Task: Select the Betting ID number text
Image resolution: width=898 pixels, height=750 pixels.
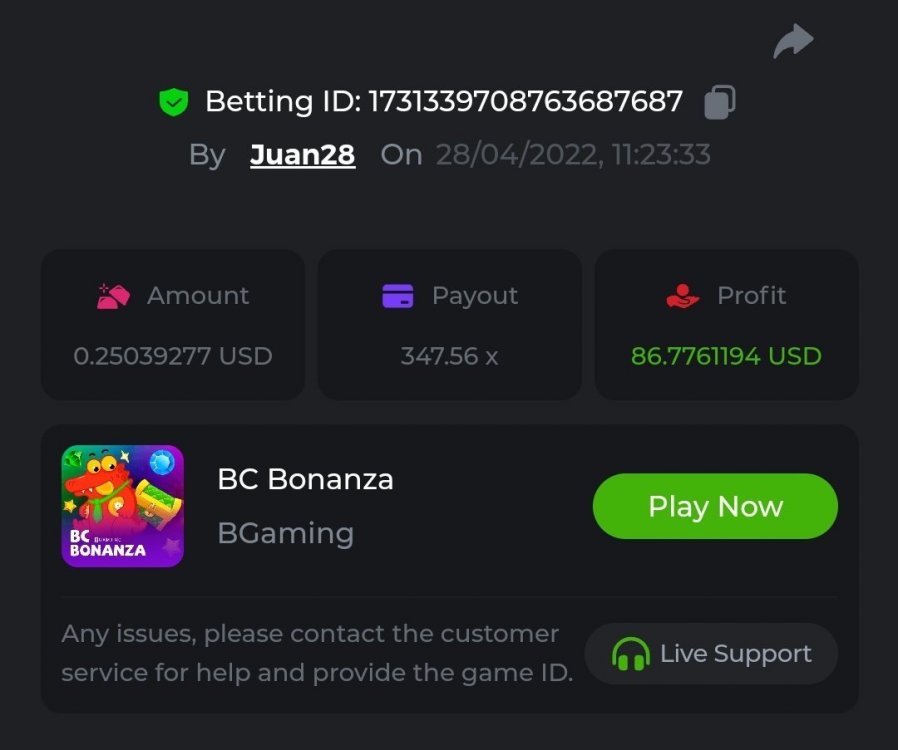Action: pyautogui.click(x=526, y=101)
